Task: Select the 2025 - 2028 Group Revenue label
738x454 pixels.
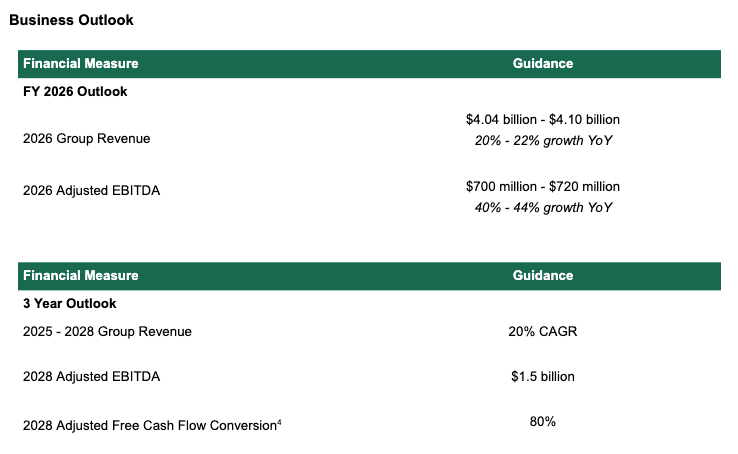Action: [x=107, y=331]
